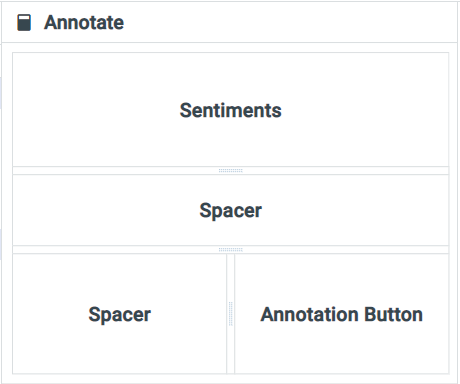Select the full-width Spacer block
Screen dimensions: 460x384
pos(231,210)
